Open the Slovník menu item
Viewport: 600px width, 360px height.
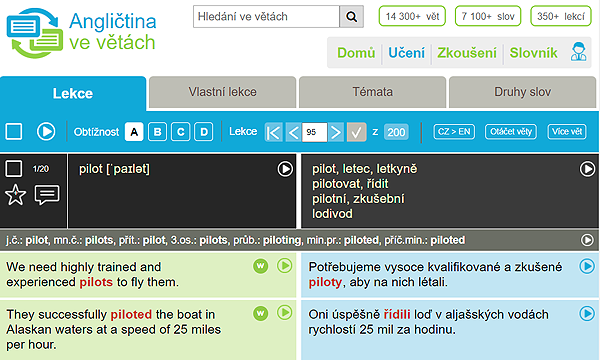(x=533, y=53)
